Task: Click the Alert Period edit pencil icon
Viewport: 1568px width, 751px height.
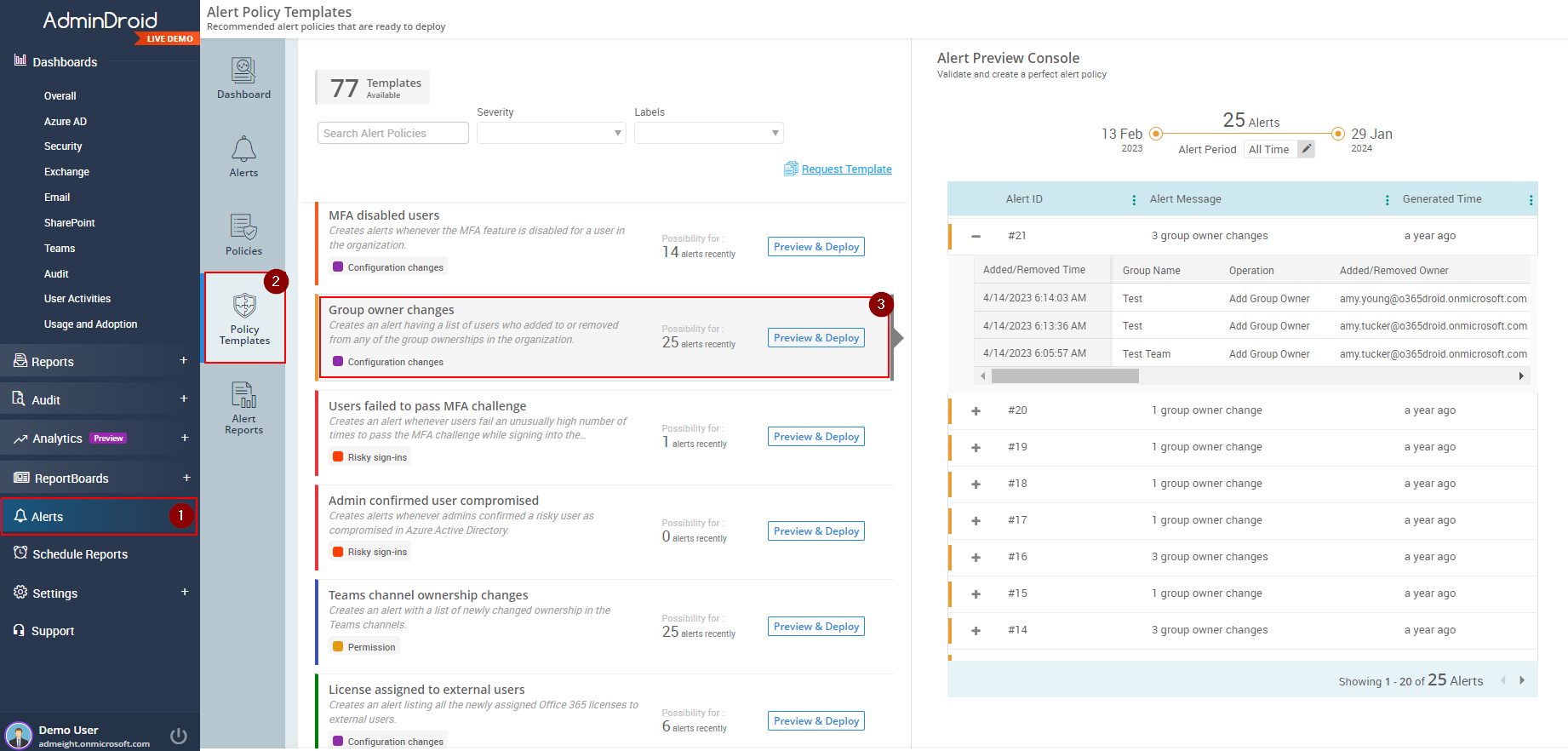Action: tap(1307, 149)
